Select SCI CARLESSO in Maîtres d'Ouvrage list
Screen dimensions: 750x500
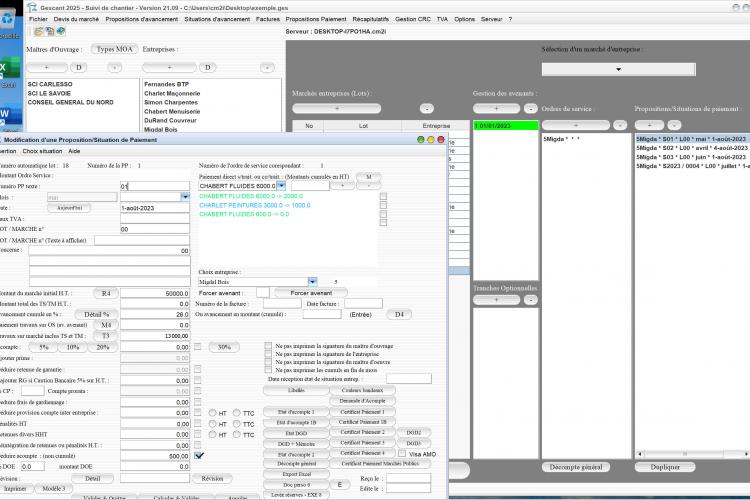pyautogui.click(x=50, y=84)
